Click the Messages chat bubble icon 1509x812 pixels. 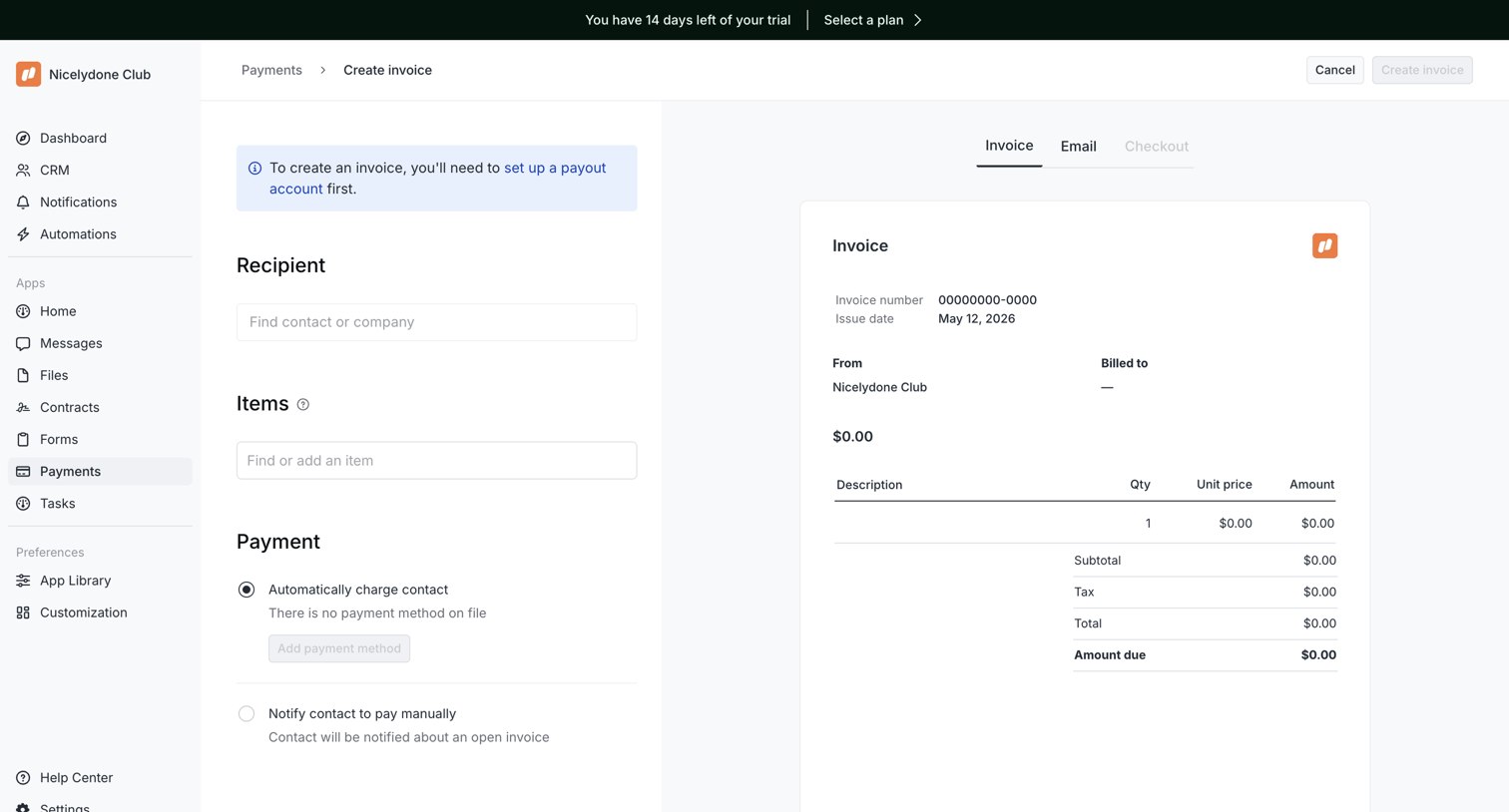23,343
